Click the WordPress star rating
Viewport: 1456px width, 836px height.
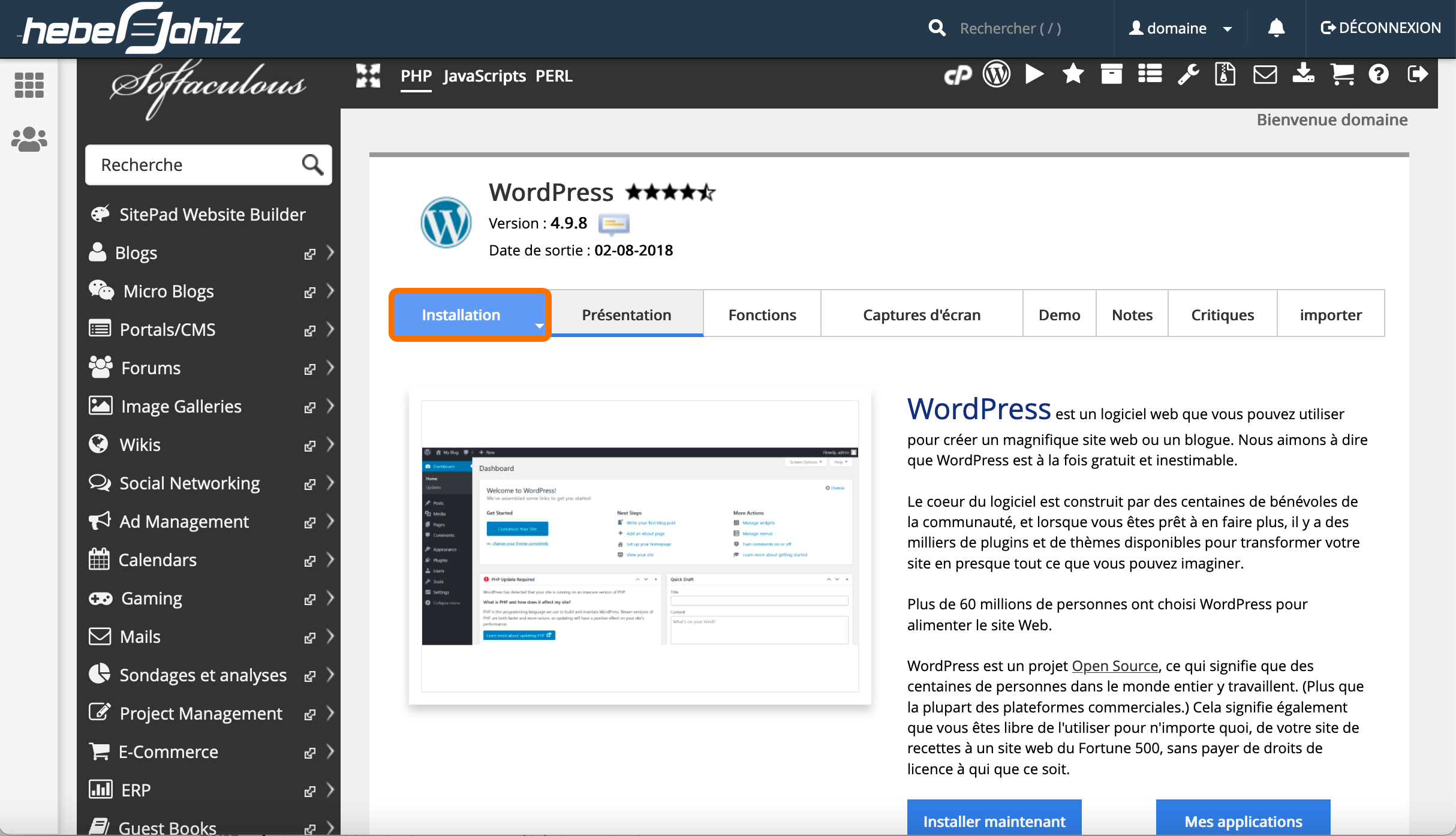[670, 193]
